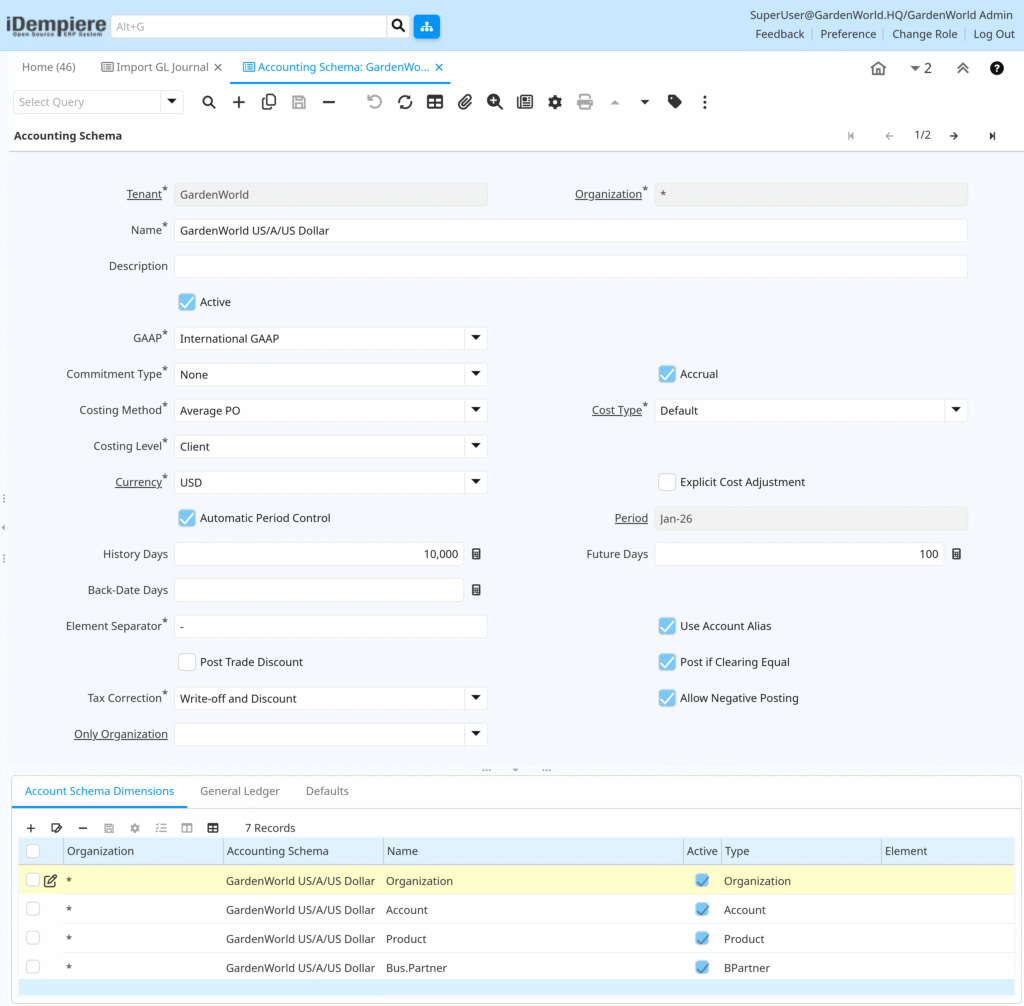Open the attachment paperclip icon
Screen dimensions: 1024x1006
[464, 101]
